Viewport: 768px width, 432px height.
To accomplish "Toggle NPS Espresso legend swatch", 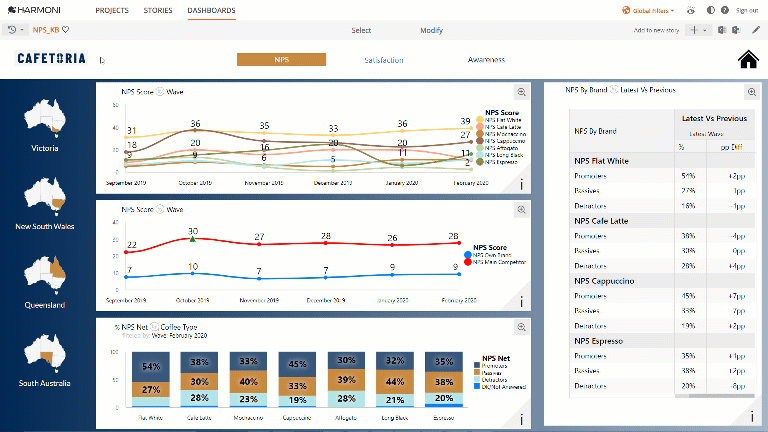I will [x=480, y=162].
